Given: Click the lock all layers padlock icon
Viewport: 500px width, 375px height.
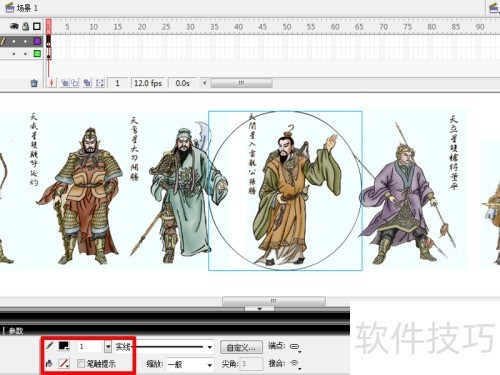Looking at the screenshot, I should point(25,26).
